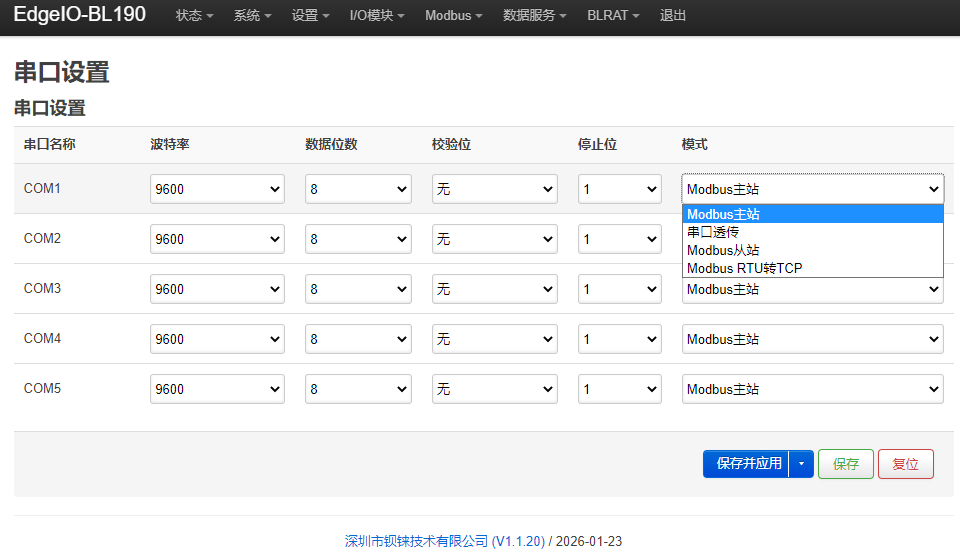The width and height of the screenshot is (960, 558).
Task: Open COM5 parity dropdown
Action: pos(495,389)
